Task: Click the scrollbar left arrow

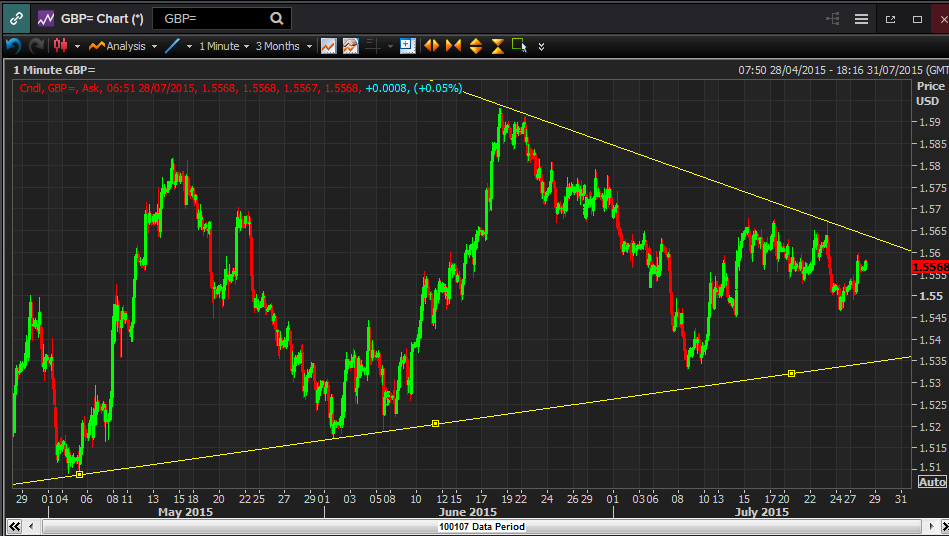Action: click(x=31, y=526)
